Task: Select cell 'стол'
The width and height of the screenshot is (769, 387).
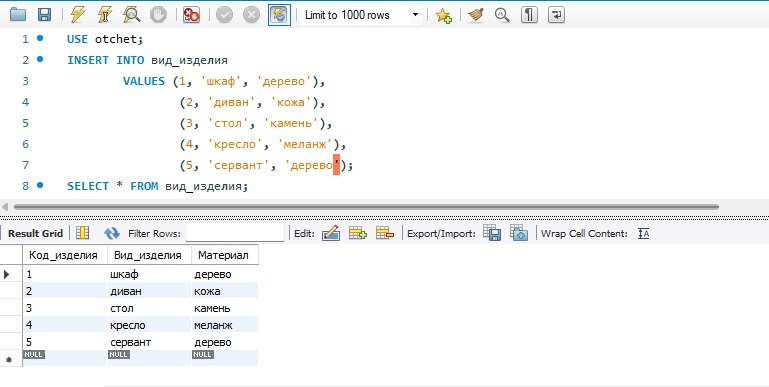Action: point(149,308)
